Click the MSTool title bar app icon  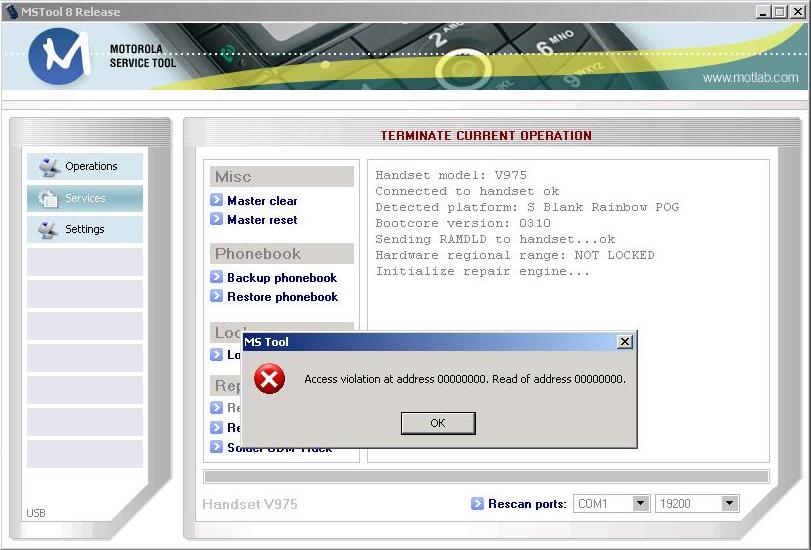[x=11, y=11]
